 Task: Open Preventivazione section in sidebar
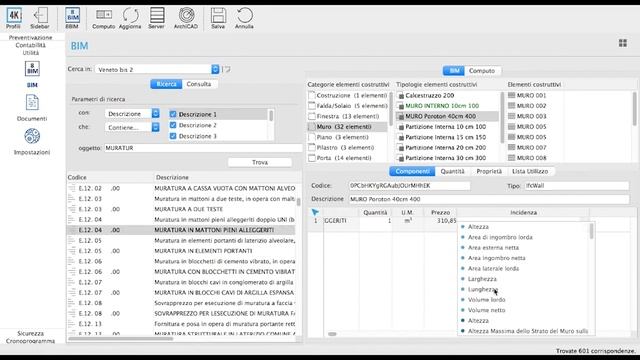tap(31, 38)
